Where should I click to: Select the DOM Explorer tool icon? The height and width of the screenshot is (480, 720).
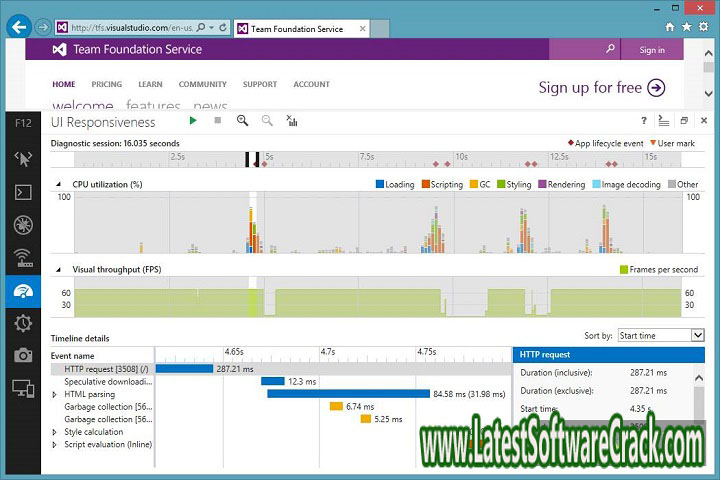(x=23, y=158)
